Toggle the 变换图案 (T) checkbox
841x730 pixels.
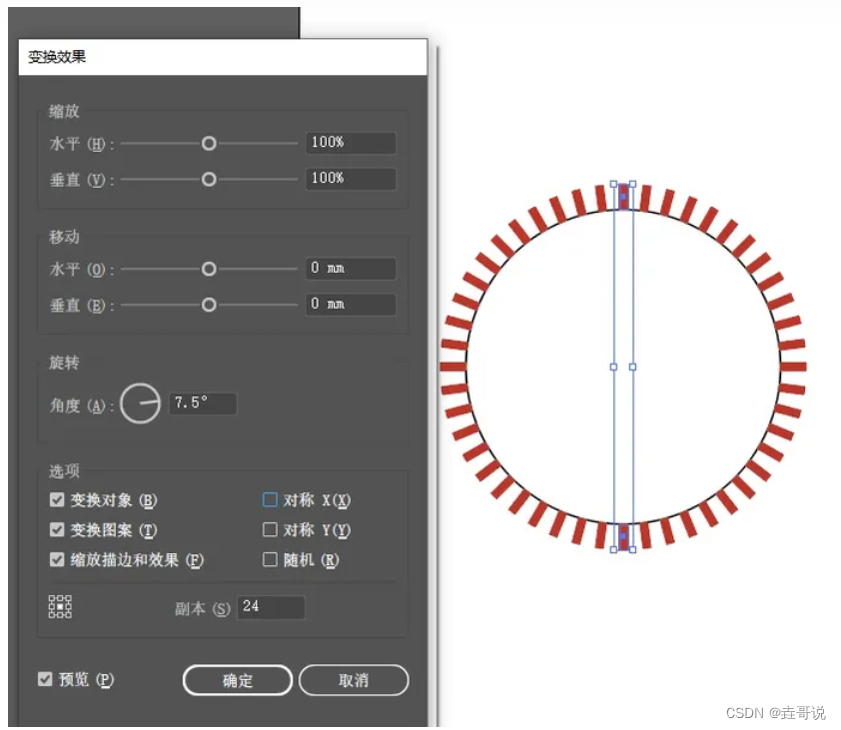(x=57, y=530)
